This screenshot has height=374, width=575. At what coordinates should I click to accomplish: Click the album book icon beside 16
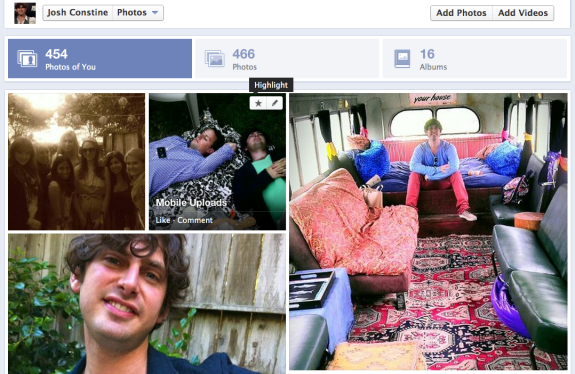[402, 59]
